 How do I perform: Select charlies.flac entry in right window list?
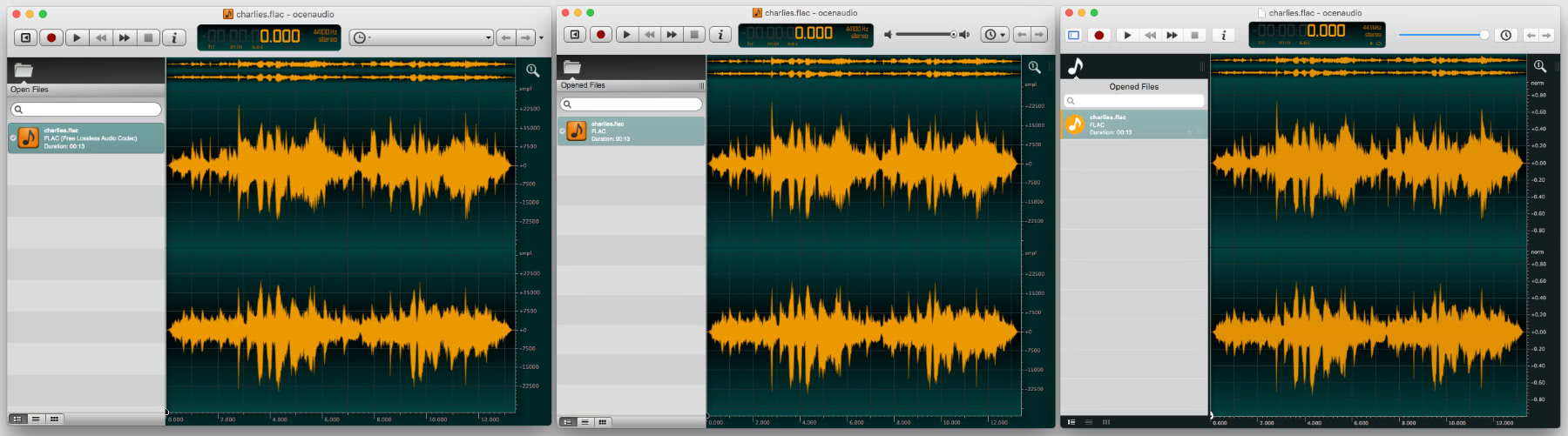[1134, 124]
